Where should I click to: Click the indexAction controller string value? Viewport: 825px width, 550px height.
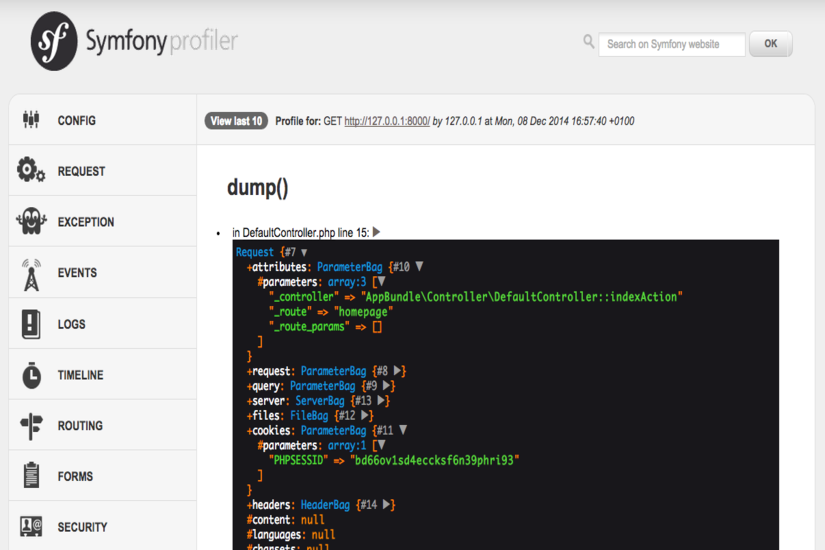521,296
